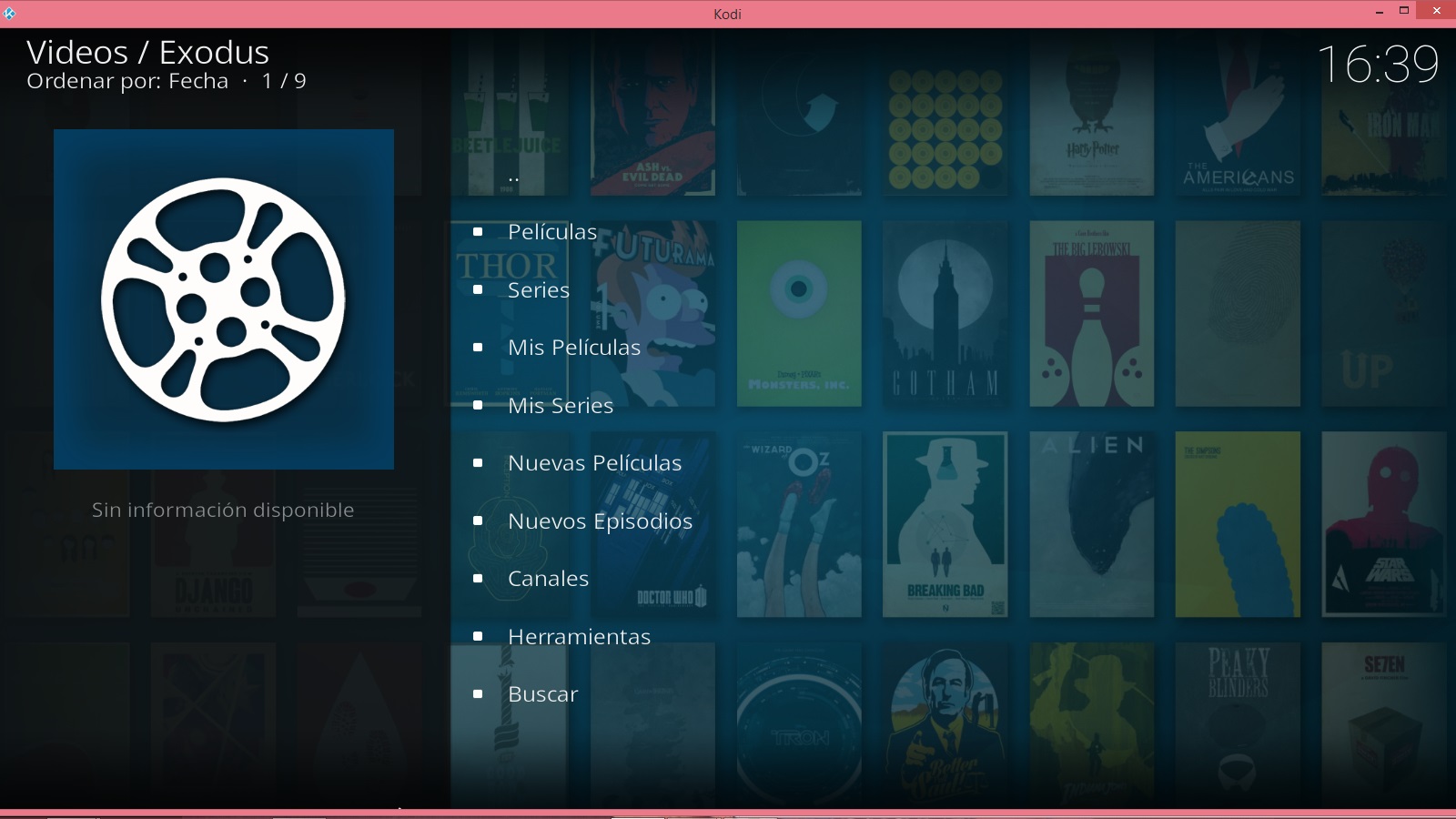Click the bullet icon beside Mis Películas
Viewport: 1456px width, 819px height.
click(x=478, y=348)
